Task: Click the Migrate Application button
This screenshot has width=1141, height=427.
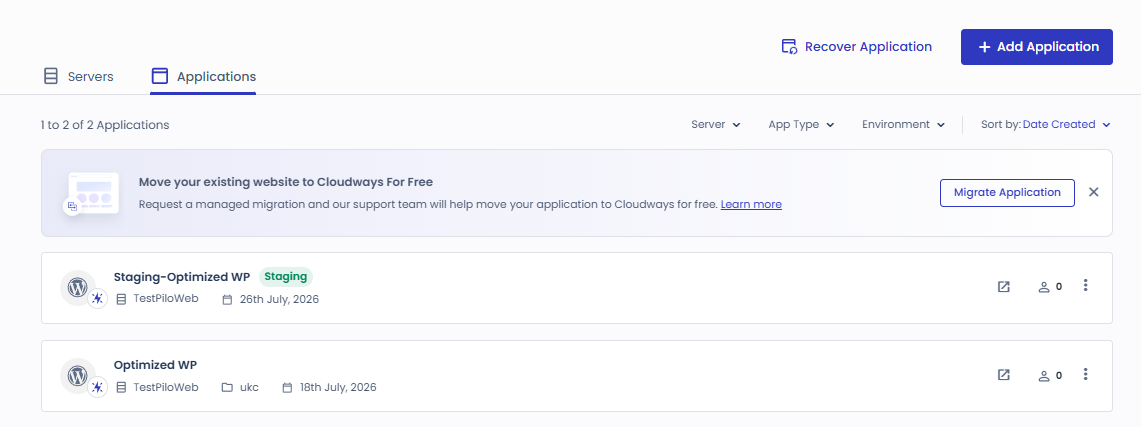Action: 1007,193
